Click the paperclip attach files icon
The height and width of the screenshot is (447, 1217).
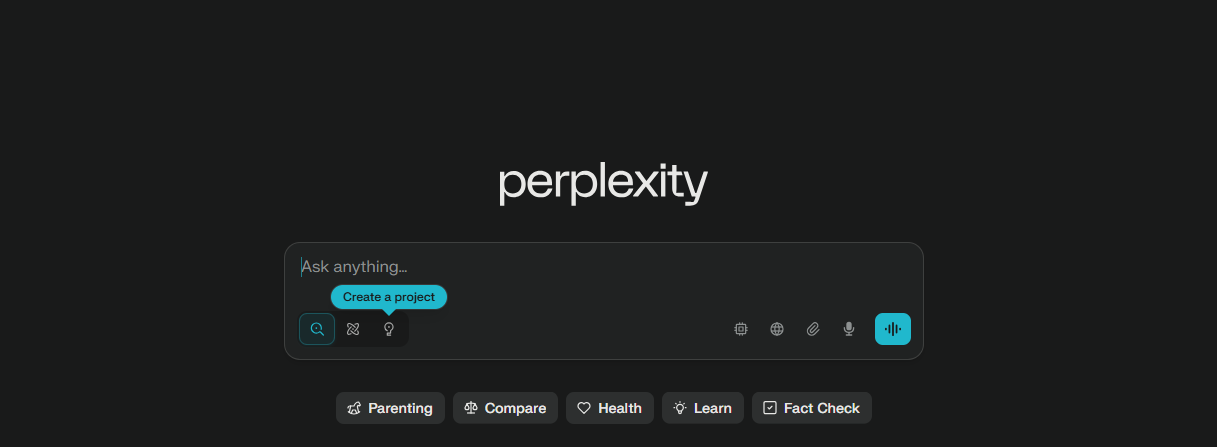[x=813, y=329]
